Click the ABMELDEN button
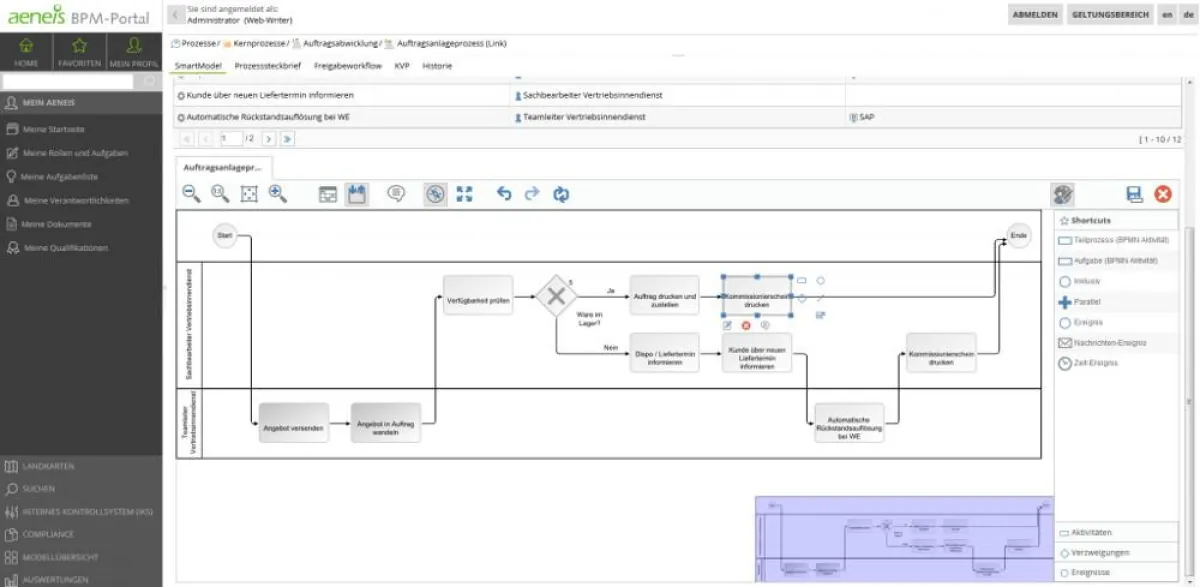Viewport: 1200px width, 587px height. [x=1036, y=16]
